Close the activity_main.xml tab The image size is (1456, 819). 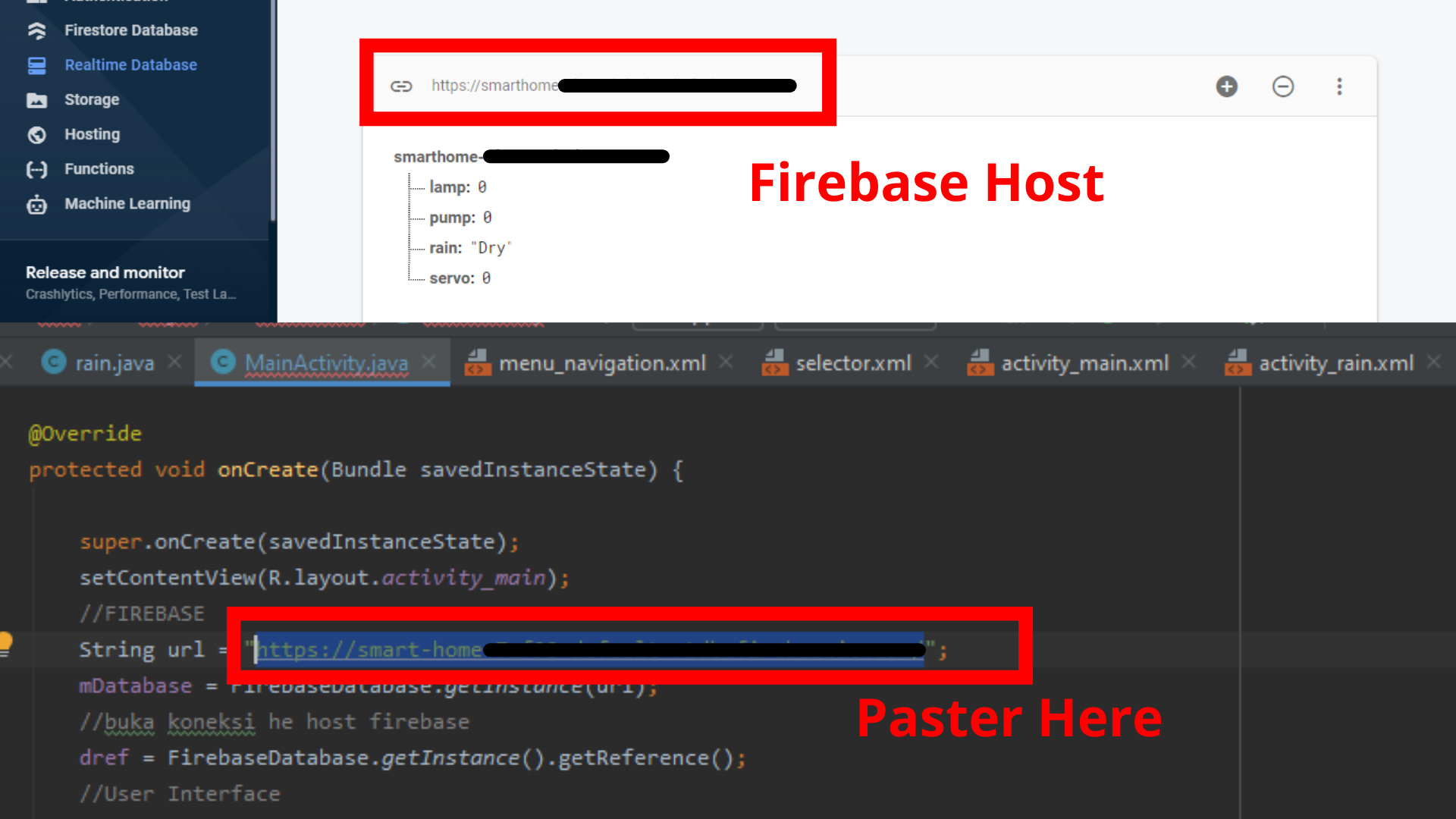coord(1189,362)
